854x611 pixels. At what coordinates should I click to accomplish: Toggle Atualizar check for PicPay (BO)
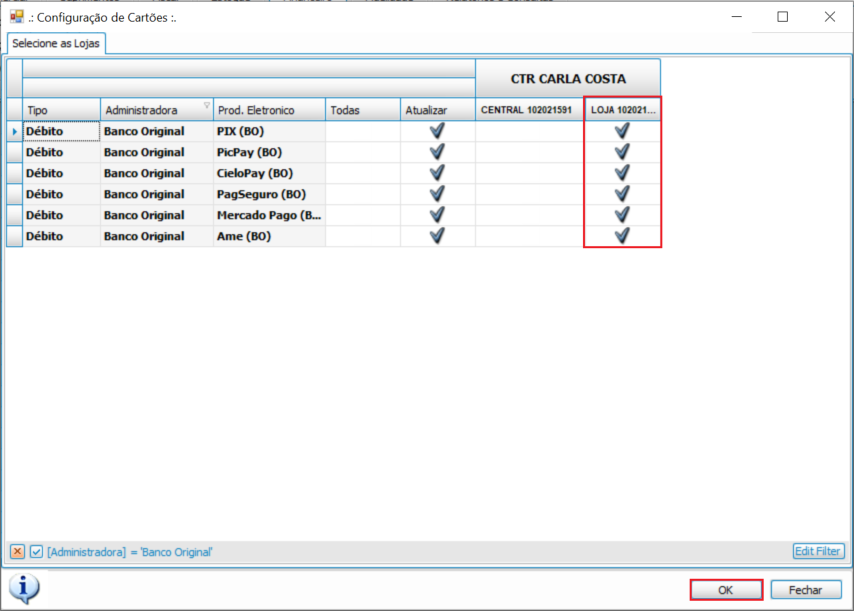point(437,152)
